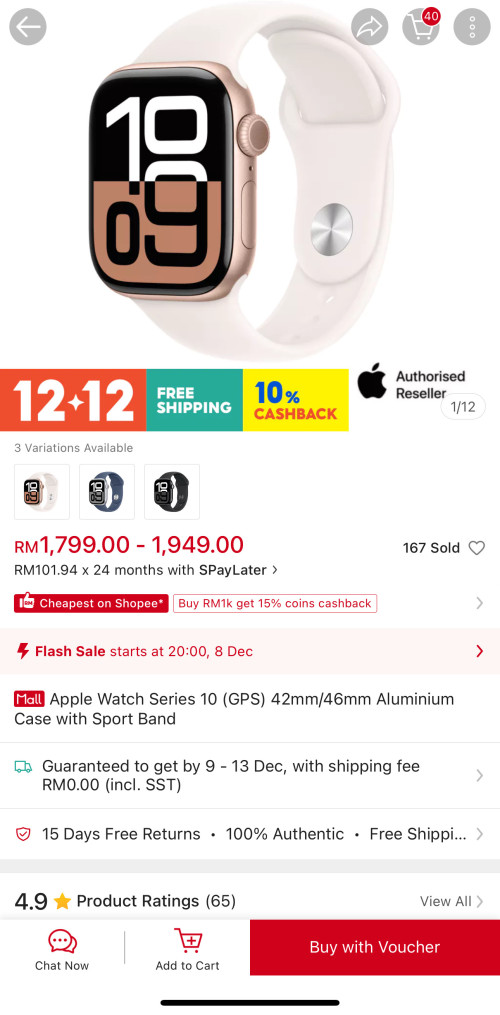Open the three-dot more options menu
Viewport: 500px width, 1015px height.
pyautogui.click(x=472, y=27)
